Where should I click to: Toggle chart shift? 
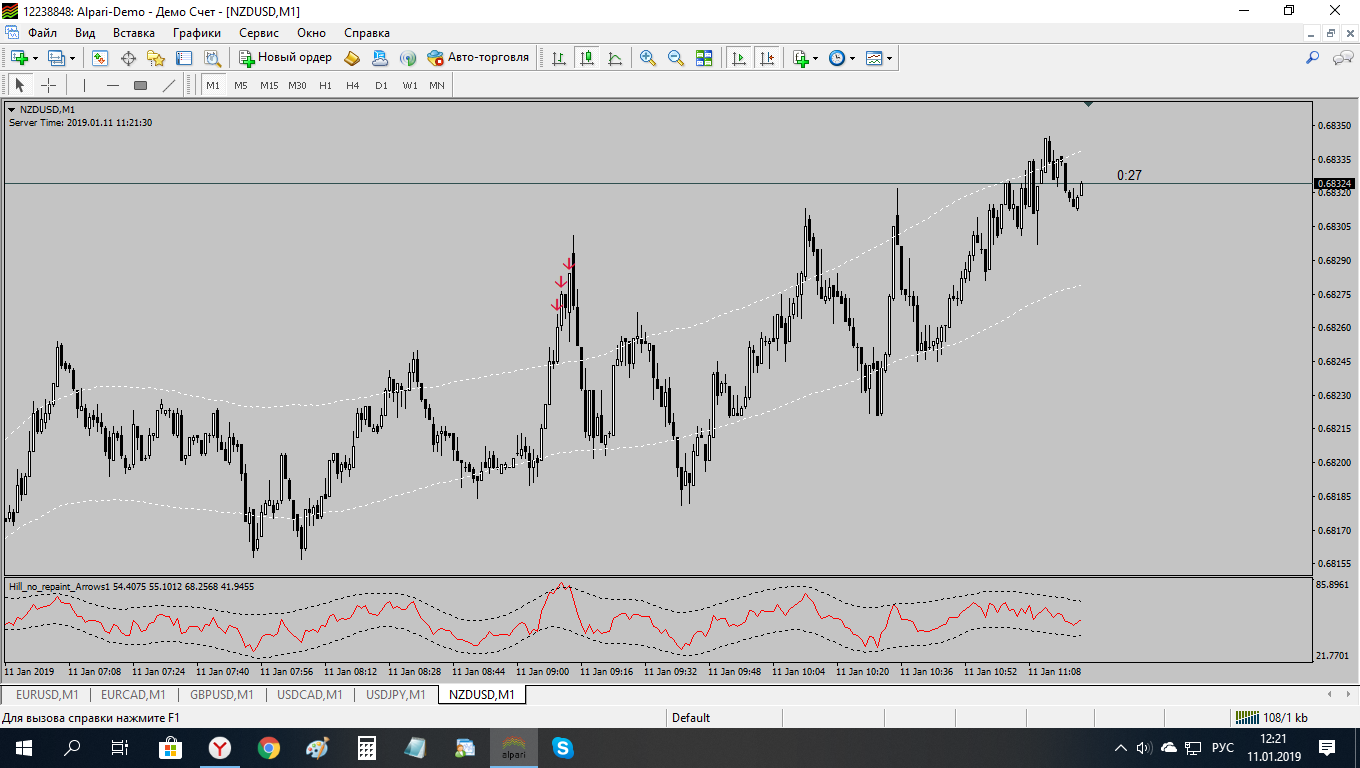point(767,58)
